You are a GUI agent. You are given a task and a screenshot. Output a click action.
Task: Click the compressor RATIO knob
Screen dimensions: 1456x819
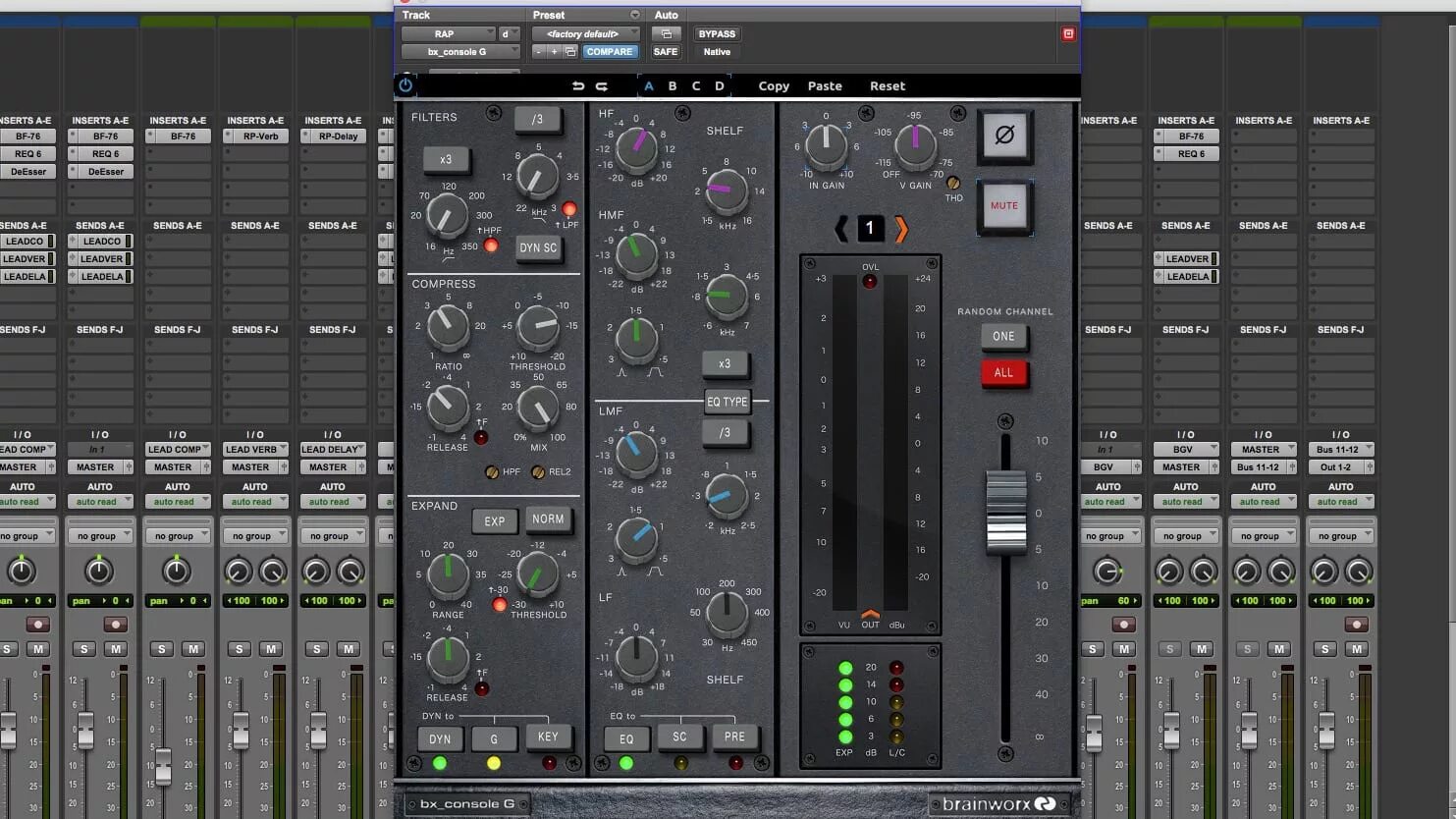(449, 327)
